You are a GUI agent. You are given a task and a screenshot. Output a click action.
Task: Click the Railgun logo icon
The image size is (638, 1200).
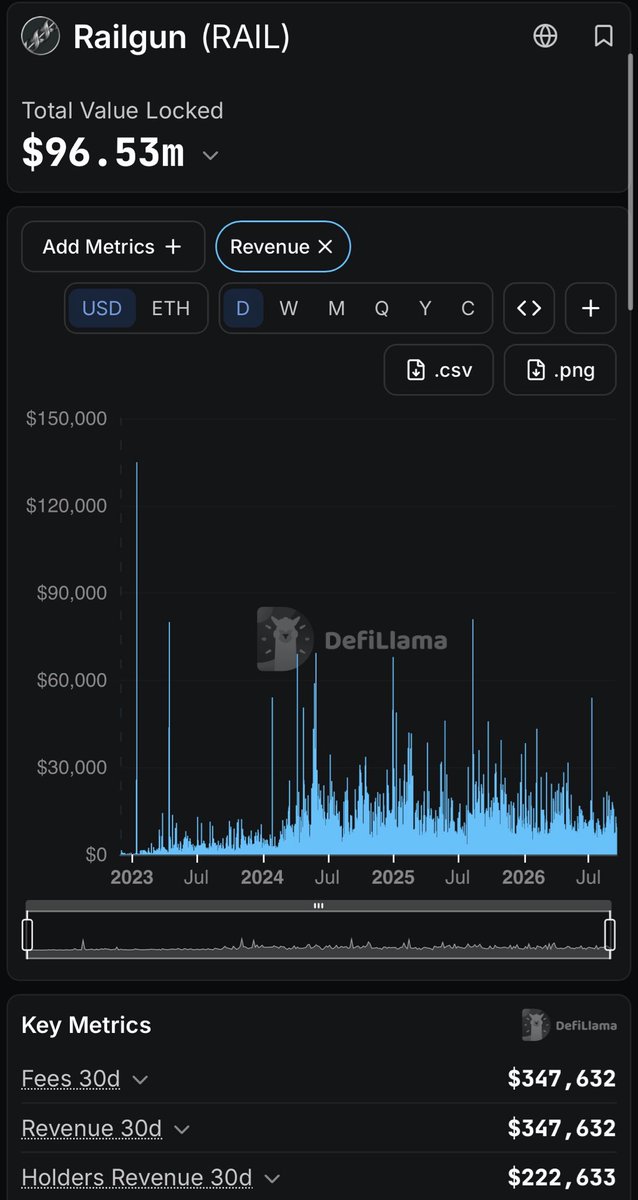pos(40,37)
